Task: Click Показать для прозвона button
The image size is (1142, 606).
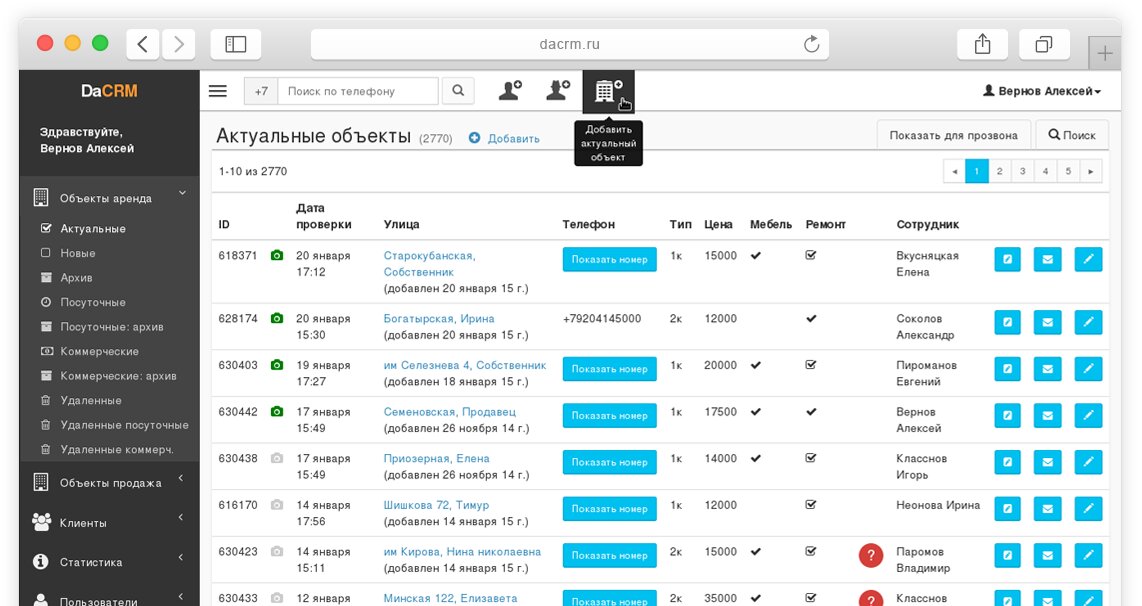Action: [953, 135]
